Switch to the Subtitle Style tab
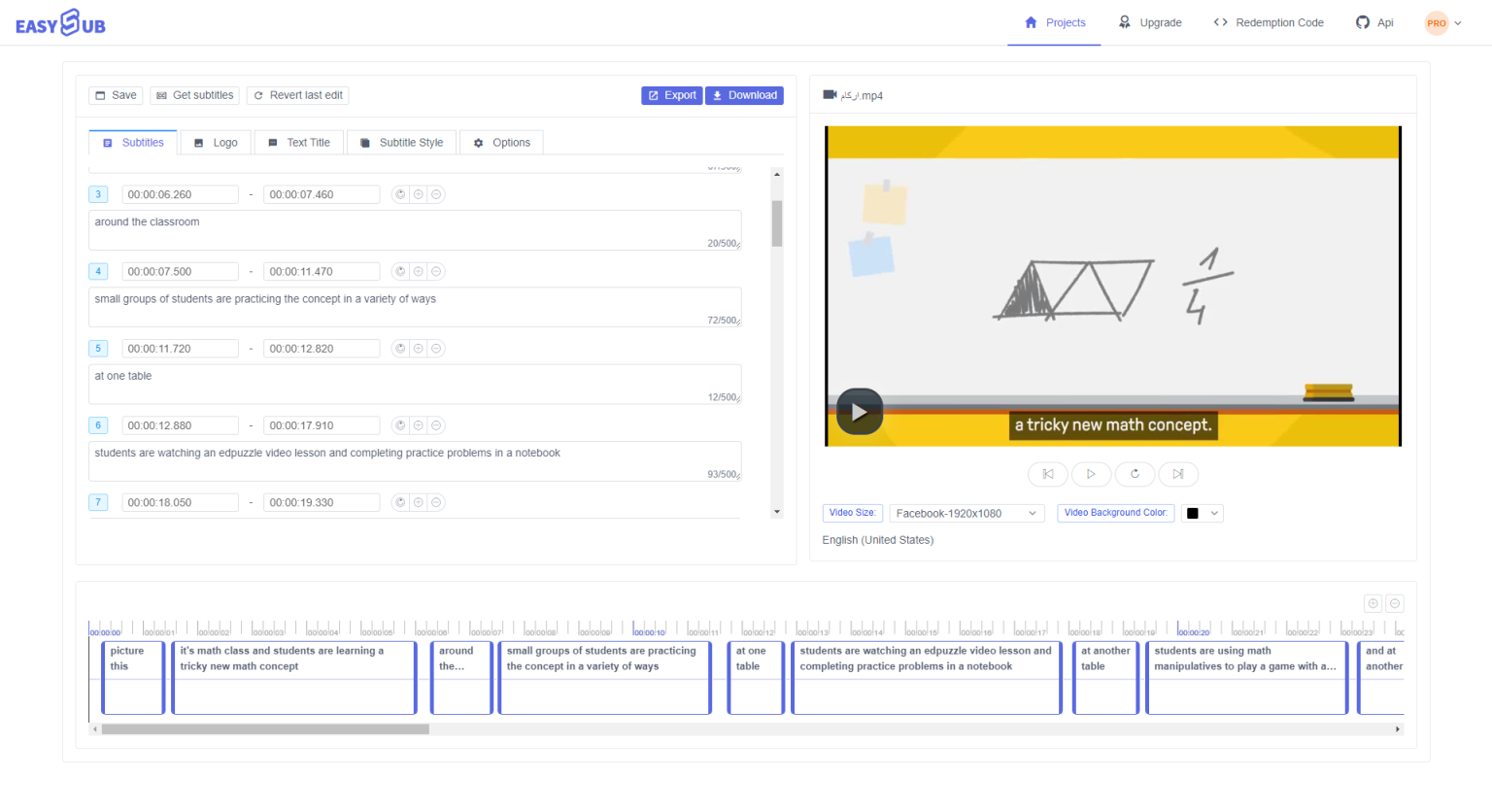Screen dimensions: 1492x812 click(x=401, y=142)
